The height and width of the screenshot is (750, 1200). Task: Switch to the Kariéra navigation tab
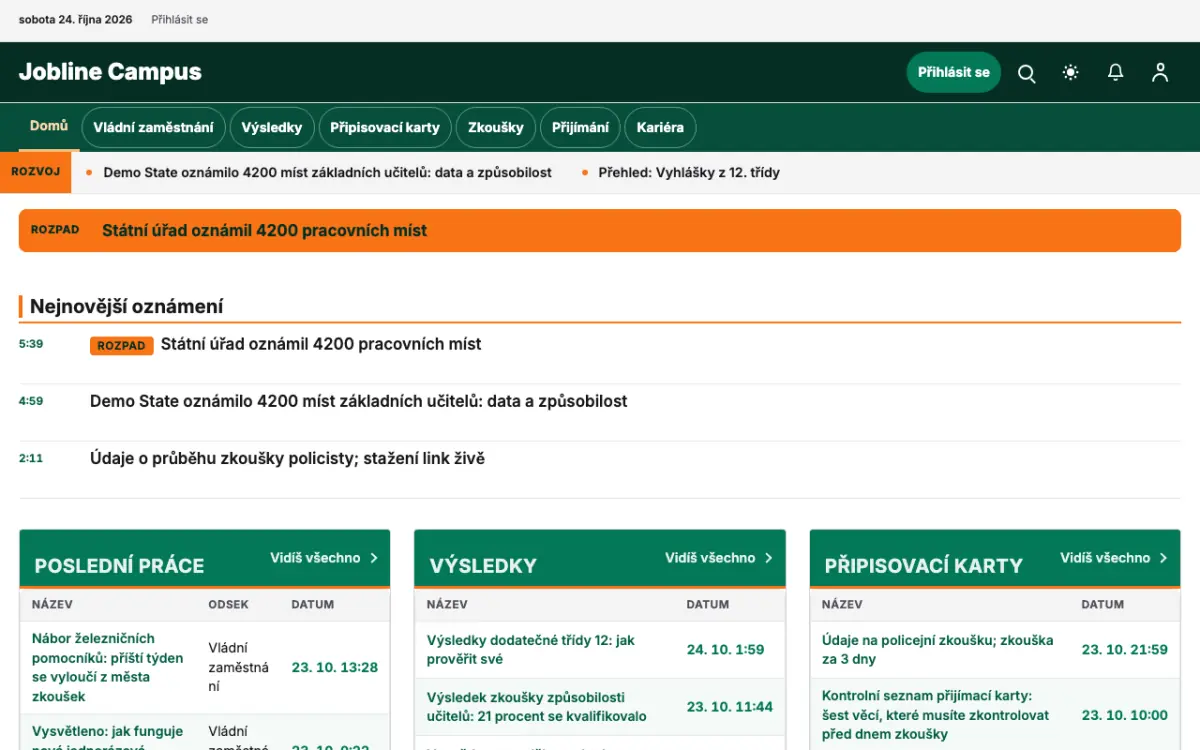pos(660,128)
